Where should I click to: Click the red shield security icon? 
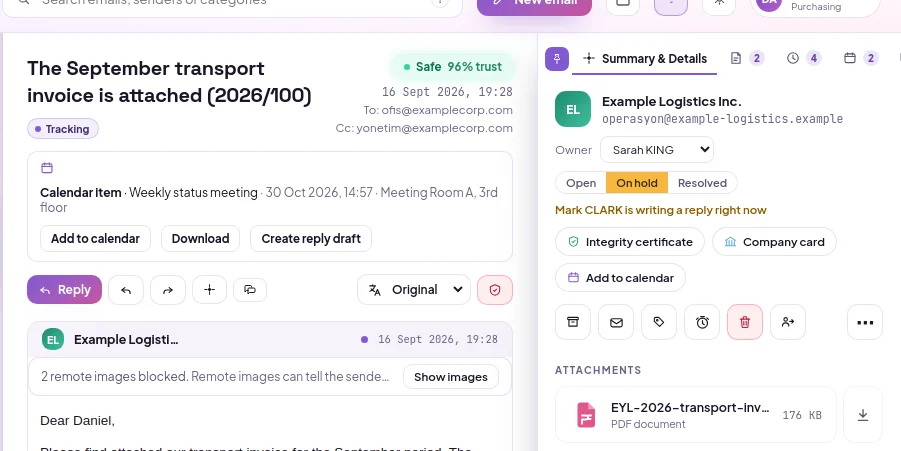pos(495,290)
